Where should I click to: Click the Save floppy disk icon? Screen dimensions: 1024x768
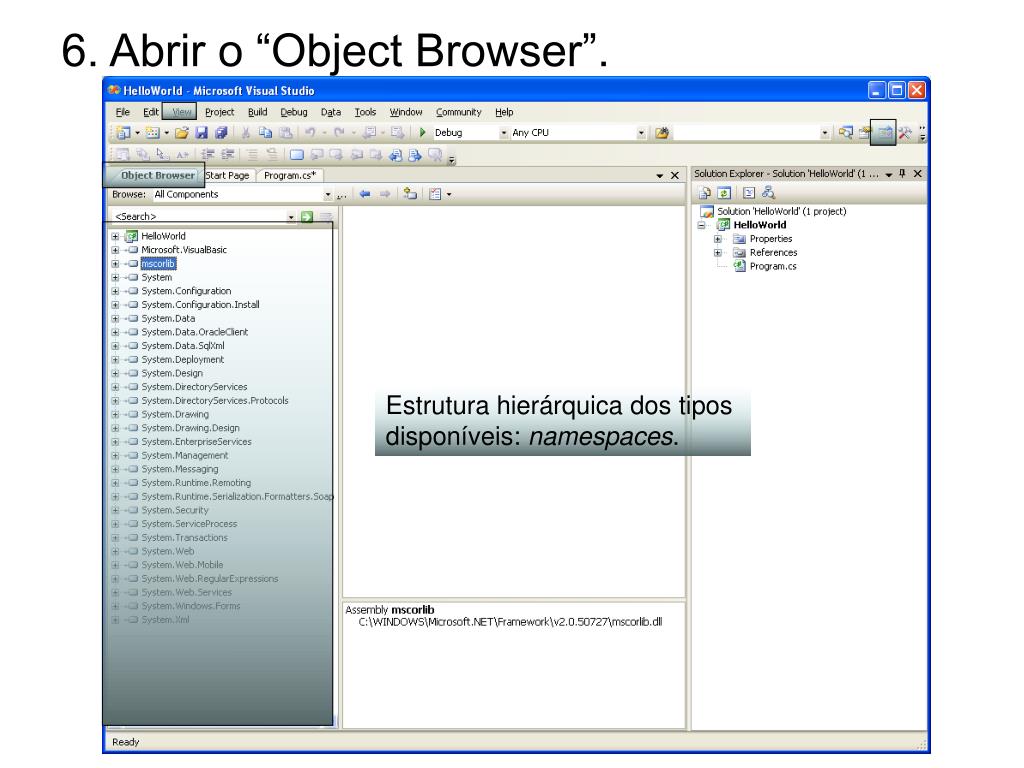(x=201, y=133)
